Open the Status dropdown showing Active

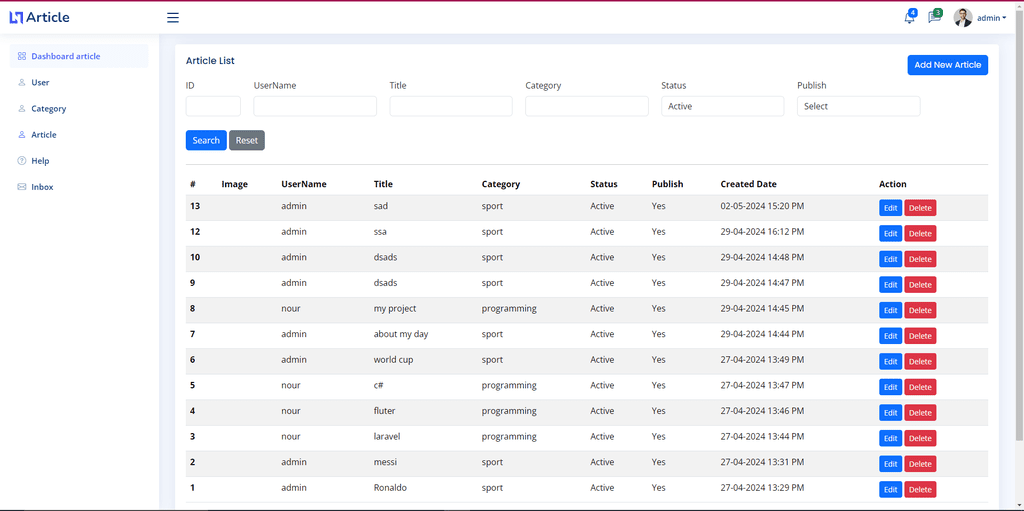coord(723,106)
